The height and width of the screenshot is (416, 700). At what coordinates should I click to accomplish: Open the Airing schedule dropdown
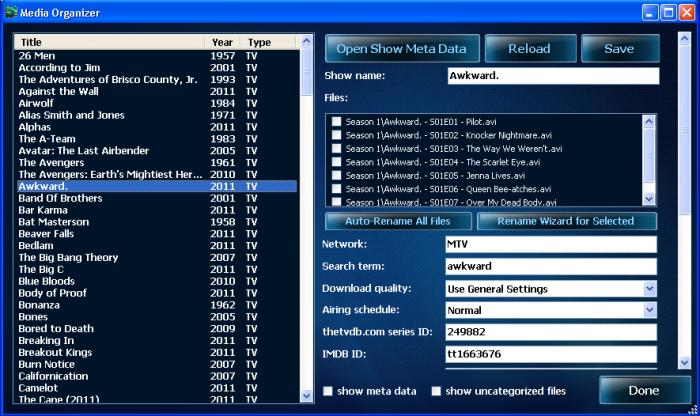(650, 310)
